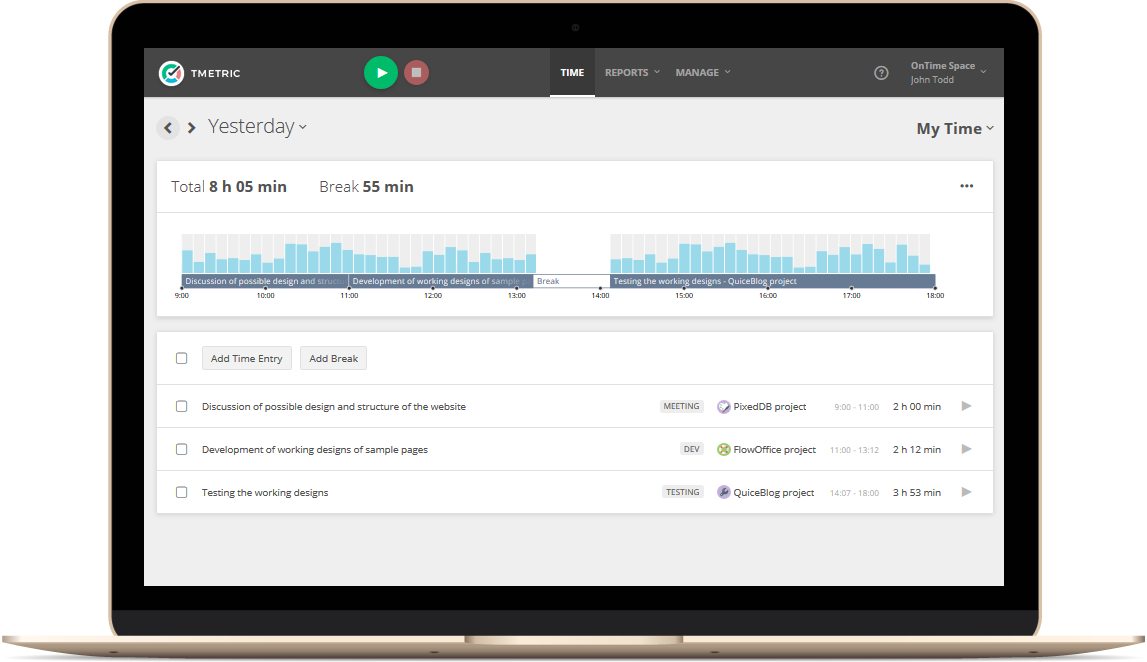Open the OnTime Space account dropdown
This screenshot has height=662, width=1147.
tap(948, 72)
